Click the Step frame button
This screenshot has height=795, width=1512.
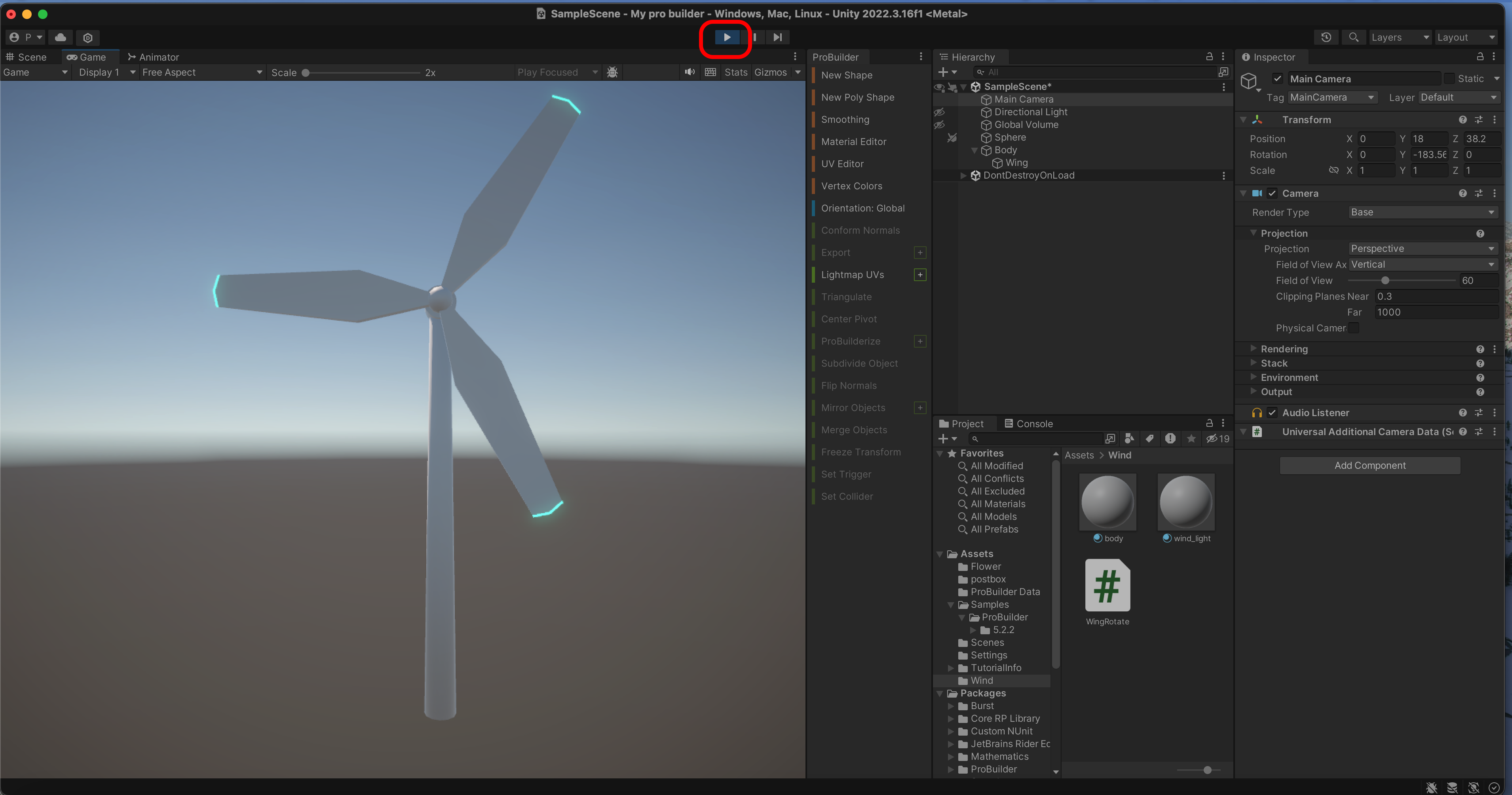(x=777, y=37)
